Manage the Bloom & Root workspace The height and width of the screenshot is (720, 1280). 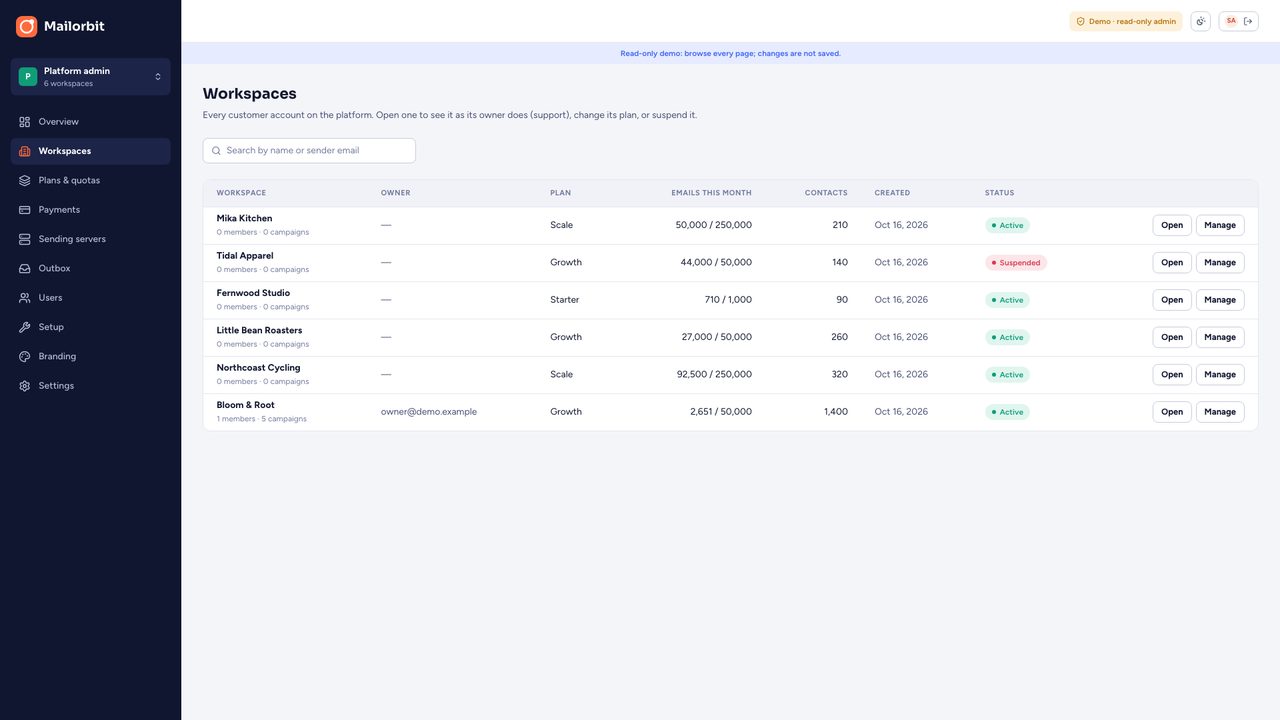[1220, 412]
